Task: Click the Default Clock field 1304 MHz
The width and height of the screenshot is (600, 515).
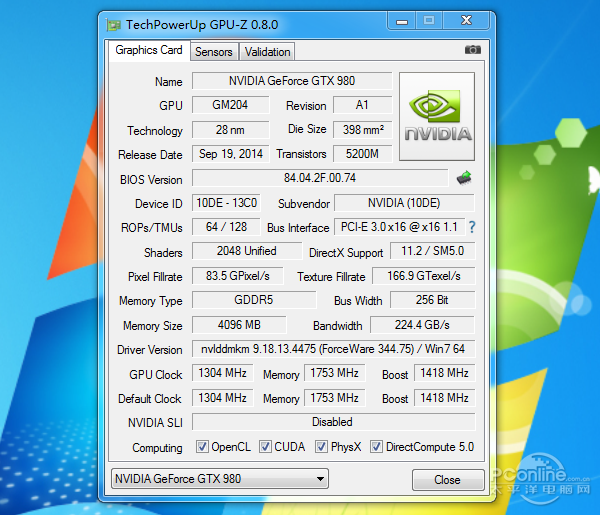Action: (222, 398)
